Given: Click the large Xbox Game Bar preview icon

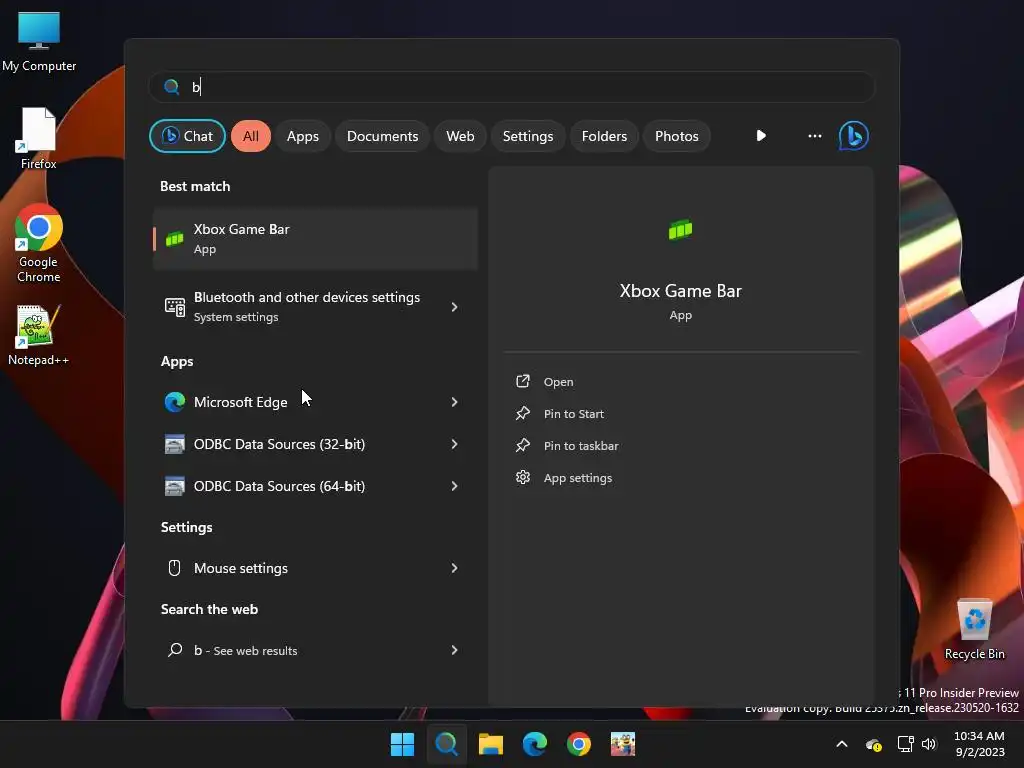Looking at the screenshot, I should 680,230.
